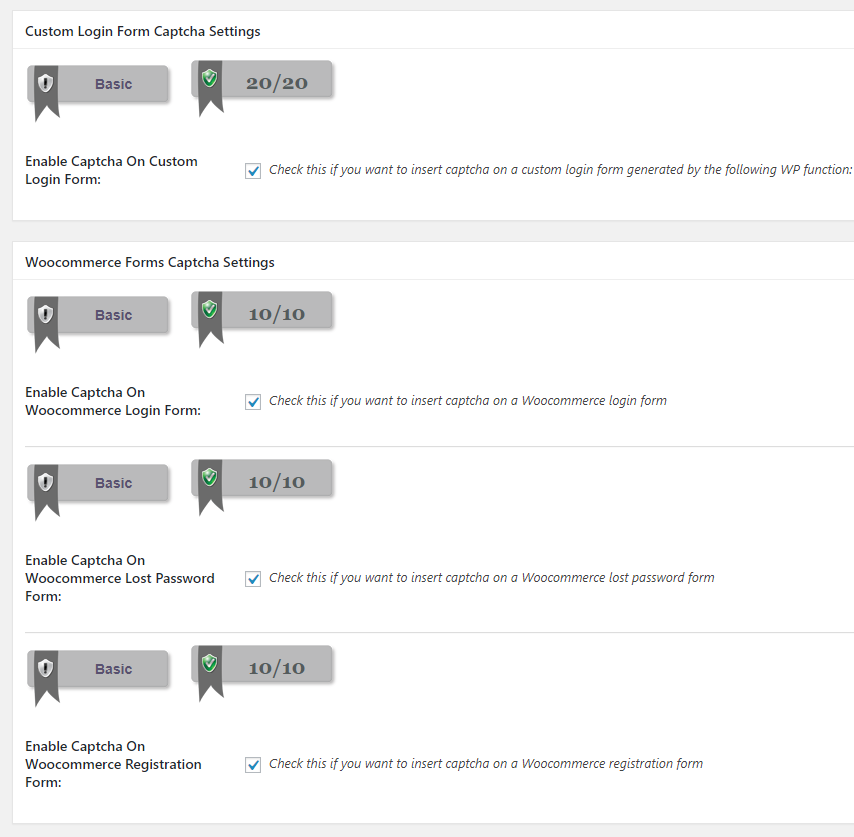Screen dimensions: 854x837
Task: Click green check shield above Registration Form option
Action: pyautogui.click(x=209, y=663)
